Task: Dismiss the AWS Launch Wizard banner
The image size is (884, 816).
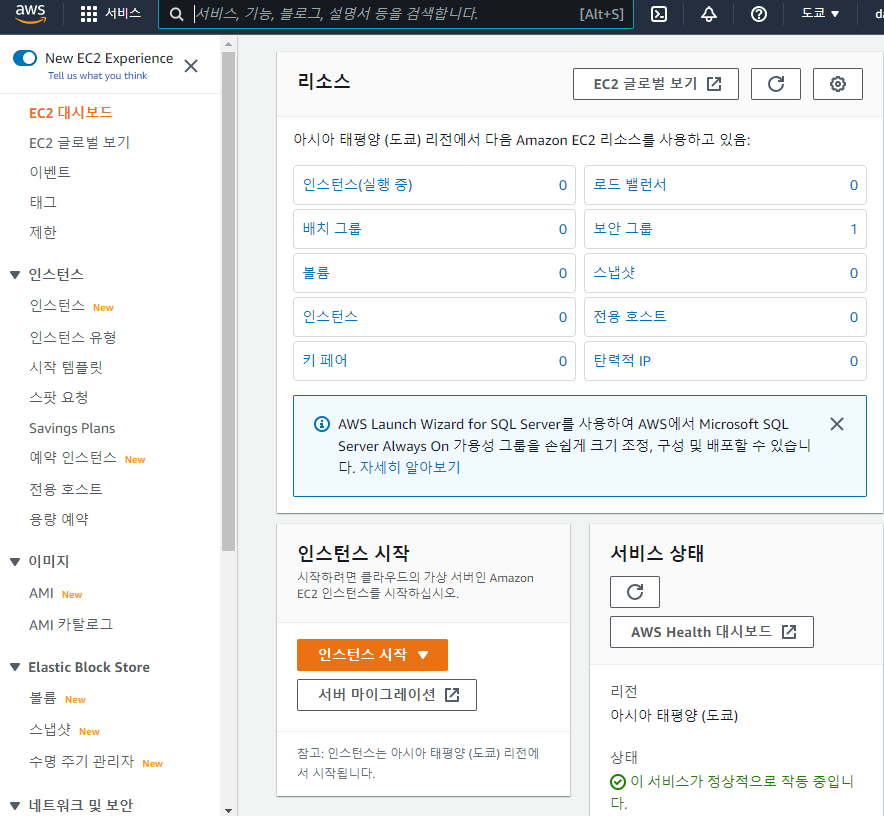Action: pyautogui.click(x=837, y=424)
